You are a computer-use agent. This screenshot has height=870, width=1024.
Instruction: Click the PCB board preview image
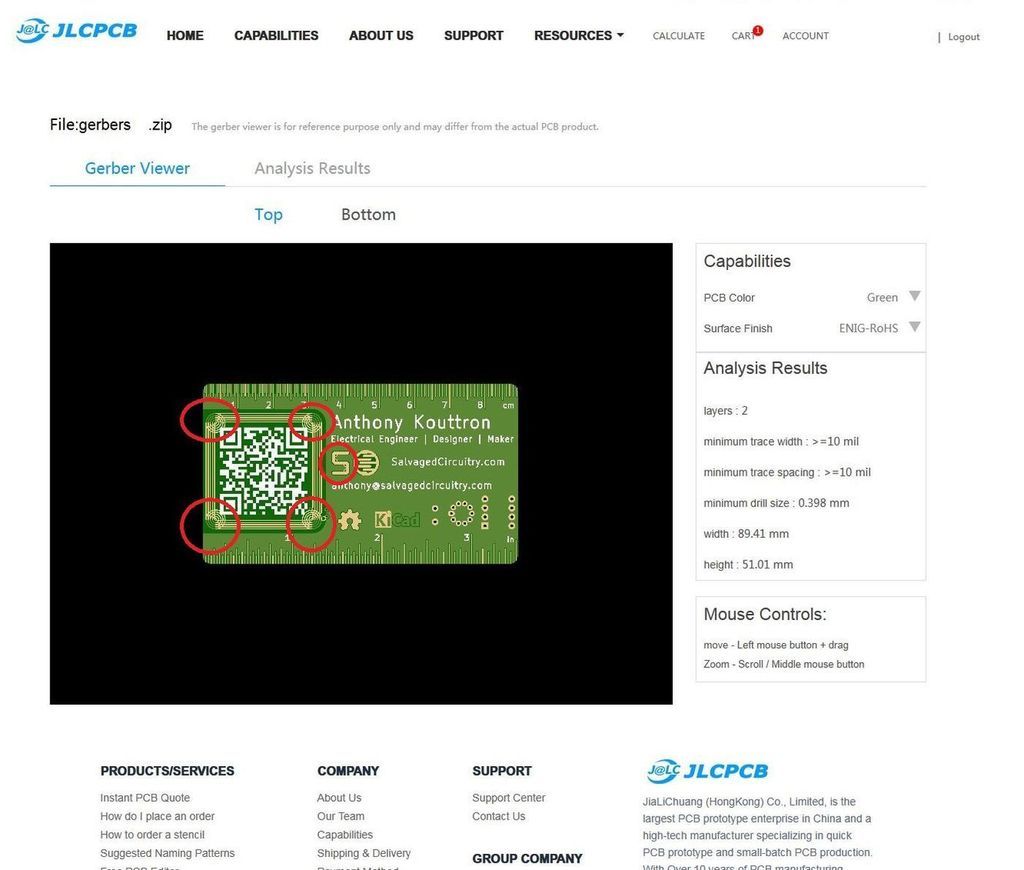(360, 474)
